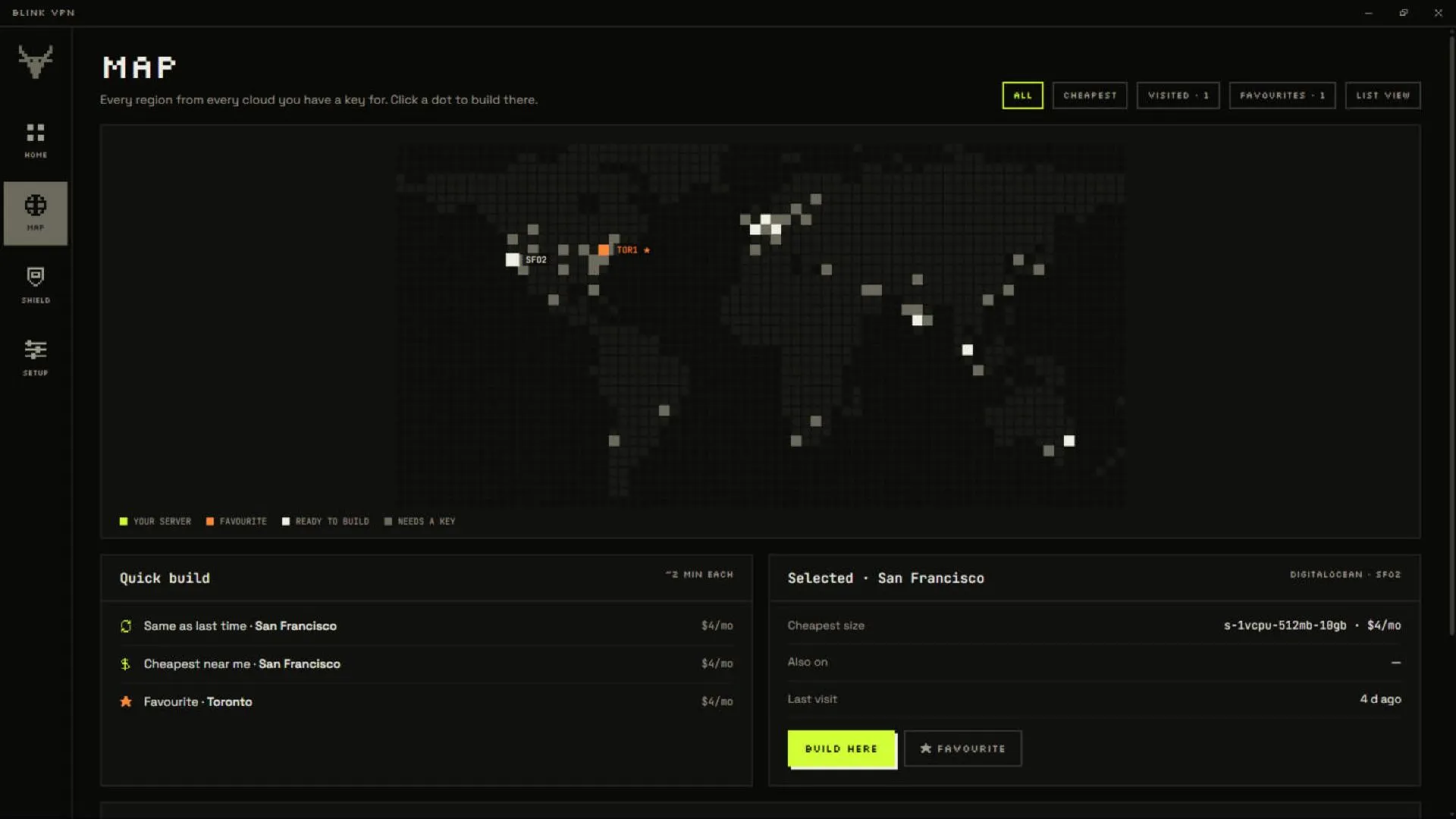Quick build Favourite Toronto
Viewport: 1456px width, 819px height.
point(426,701)
